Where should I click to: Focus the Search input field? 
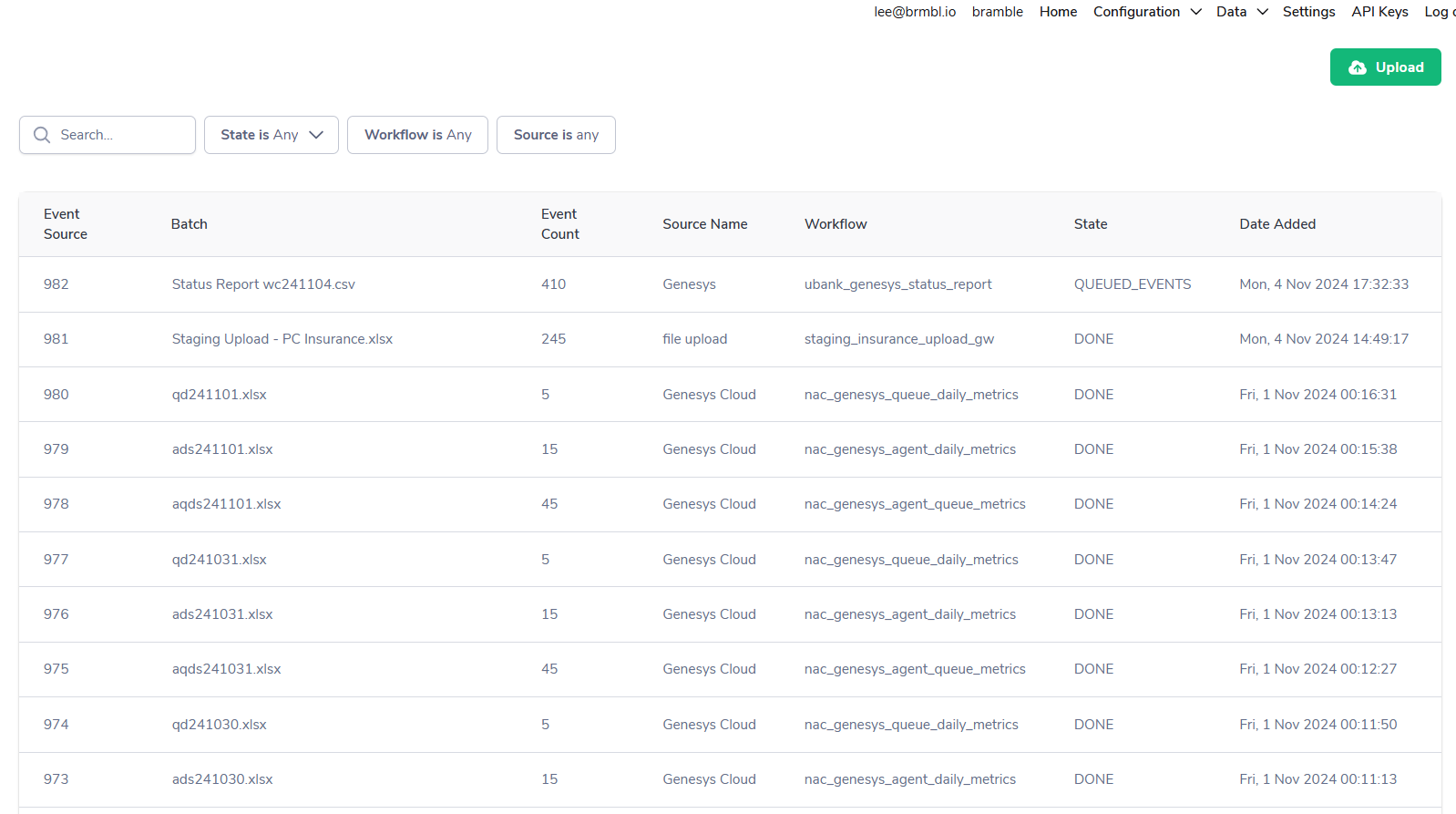[x=108, y=135]
